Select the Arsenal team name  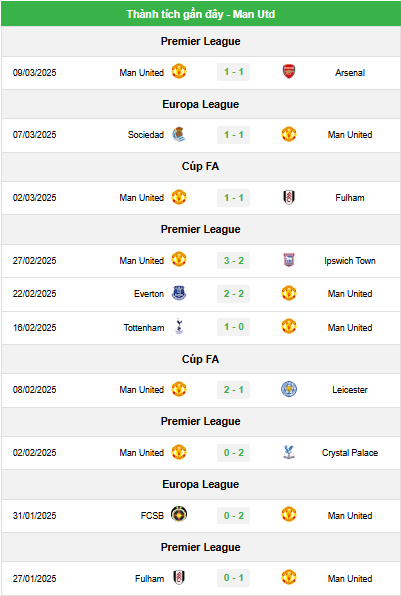tap(350, 73)
